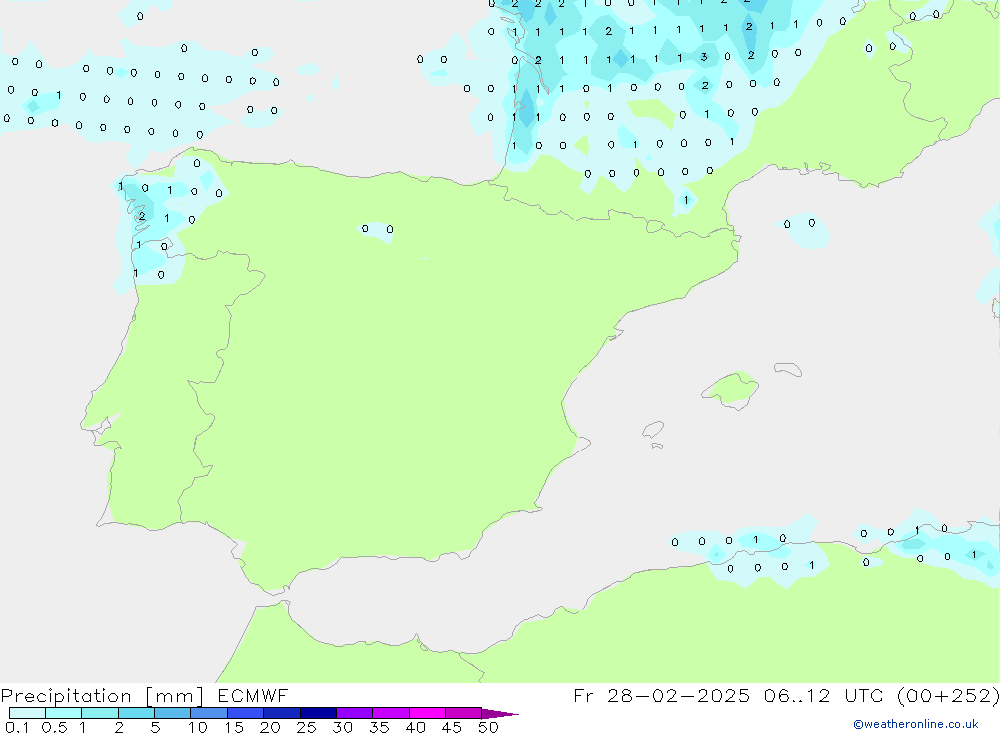
Task: Click legend label '0.1'
Action: 17,727
